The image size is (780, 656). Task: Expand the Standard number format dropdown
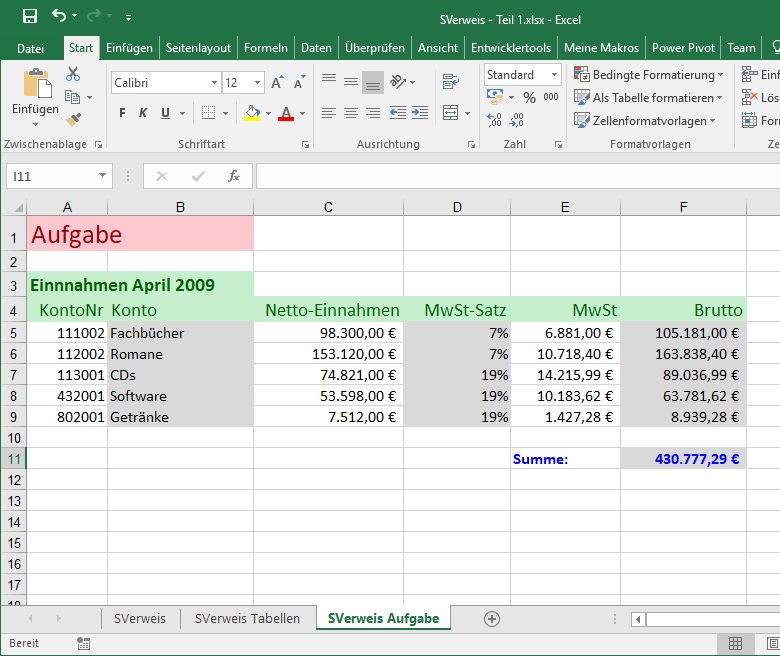pos(554,75)
